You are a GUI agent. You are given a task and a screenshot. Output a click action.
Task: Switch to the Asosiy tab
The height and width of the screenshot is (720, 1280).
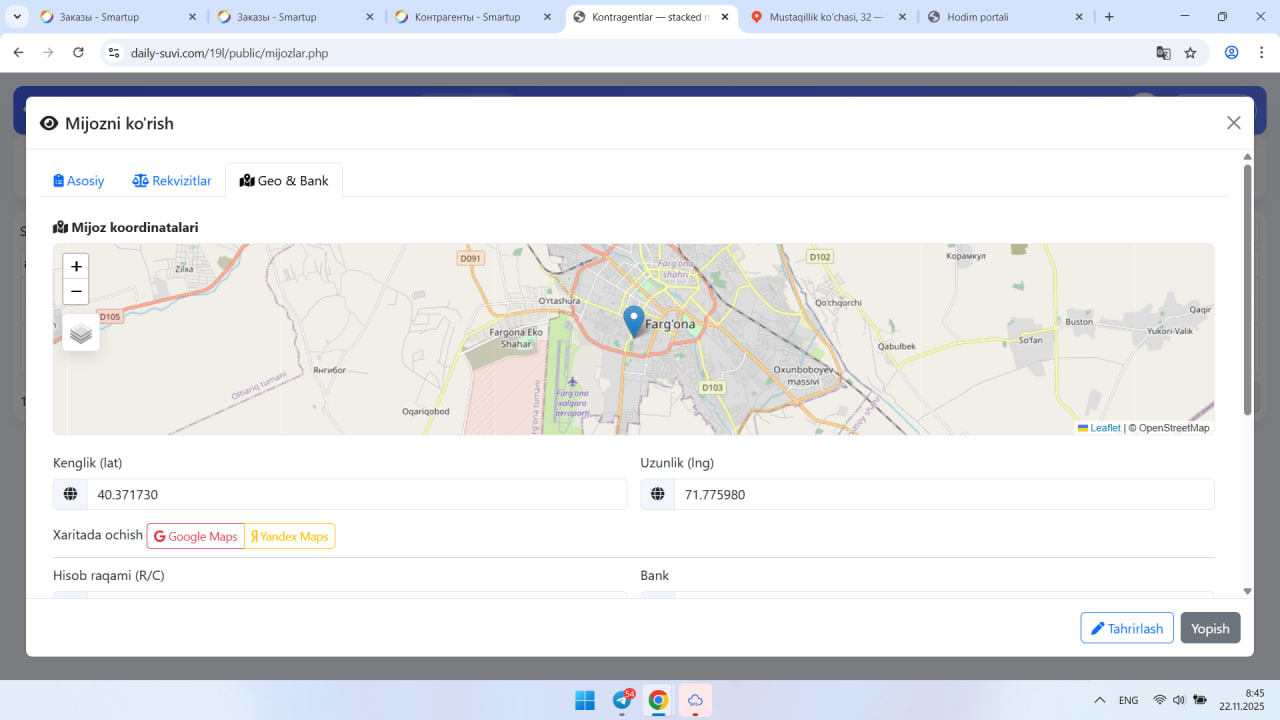[79, 181]
